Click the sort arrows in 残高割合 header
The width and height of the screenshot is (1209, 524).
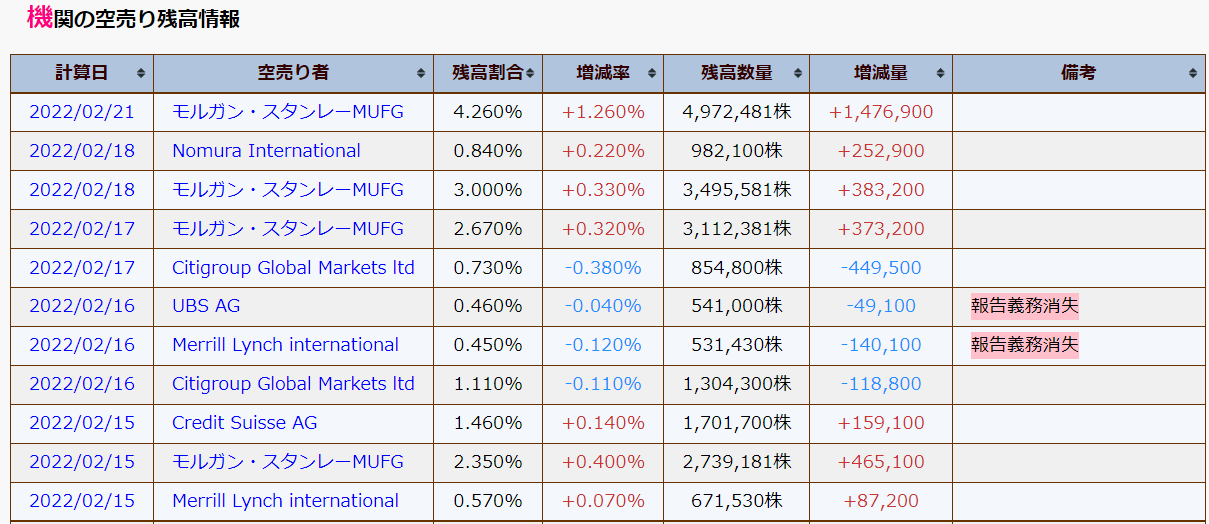(530, 73)
